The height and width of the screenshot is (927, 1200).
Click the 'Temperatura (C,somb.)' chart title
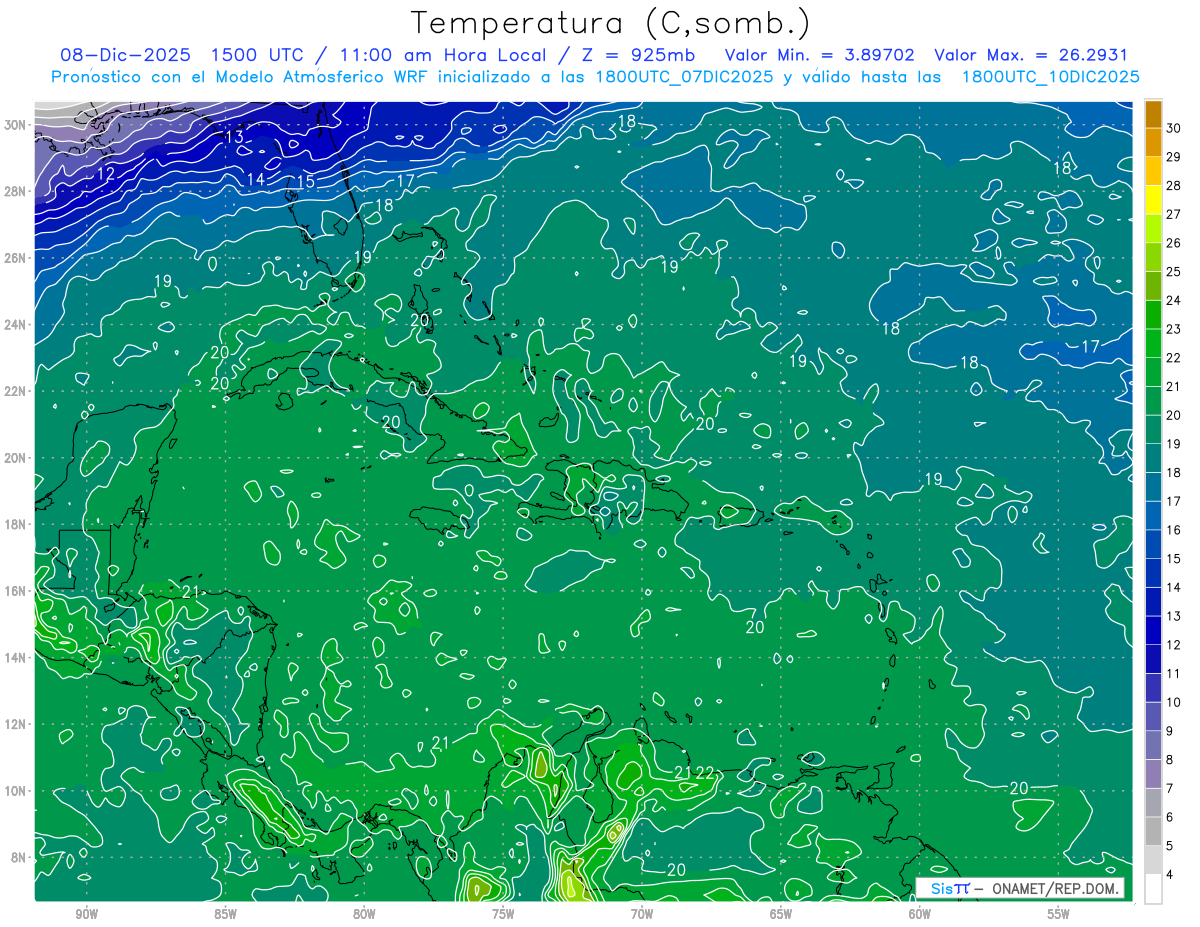pos(610,23)
